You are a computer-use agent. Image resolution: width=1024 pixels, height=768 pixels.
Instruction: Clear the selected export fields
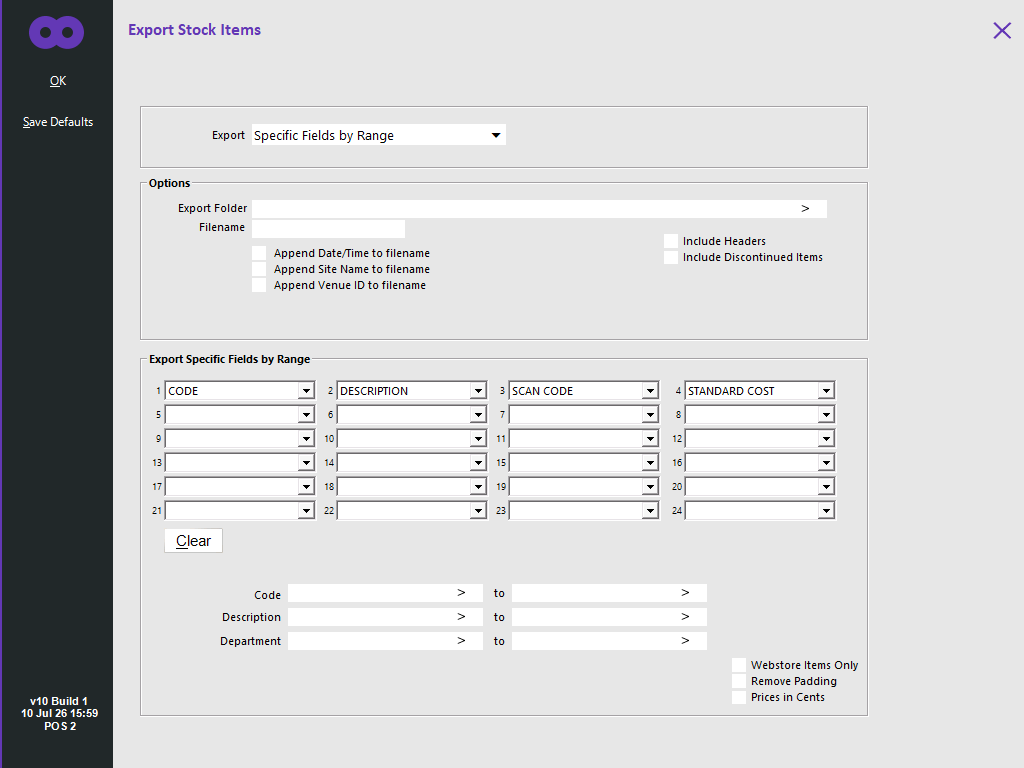coord(193,541)
